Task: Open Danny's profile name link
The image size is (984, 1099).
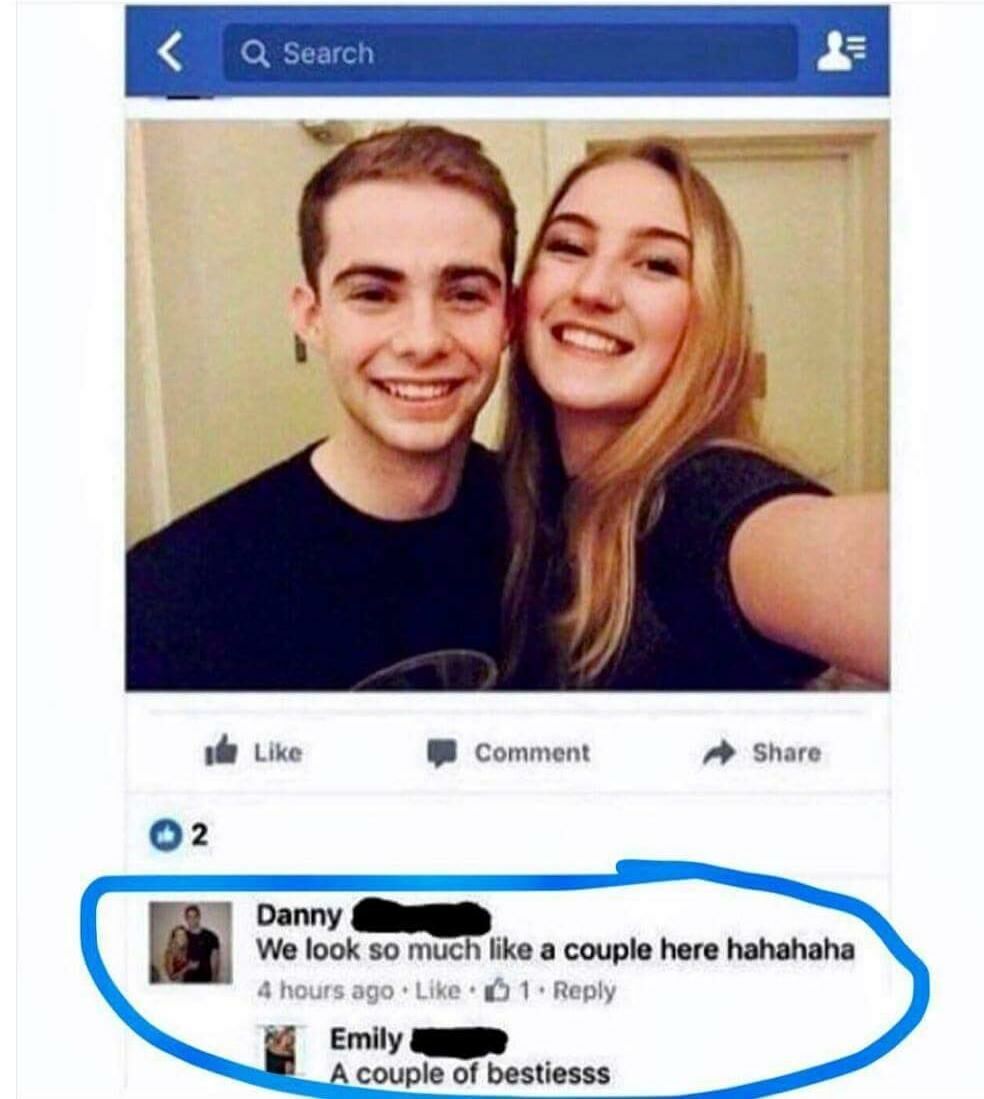Action: tap(299, 915)
